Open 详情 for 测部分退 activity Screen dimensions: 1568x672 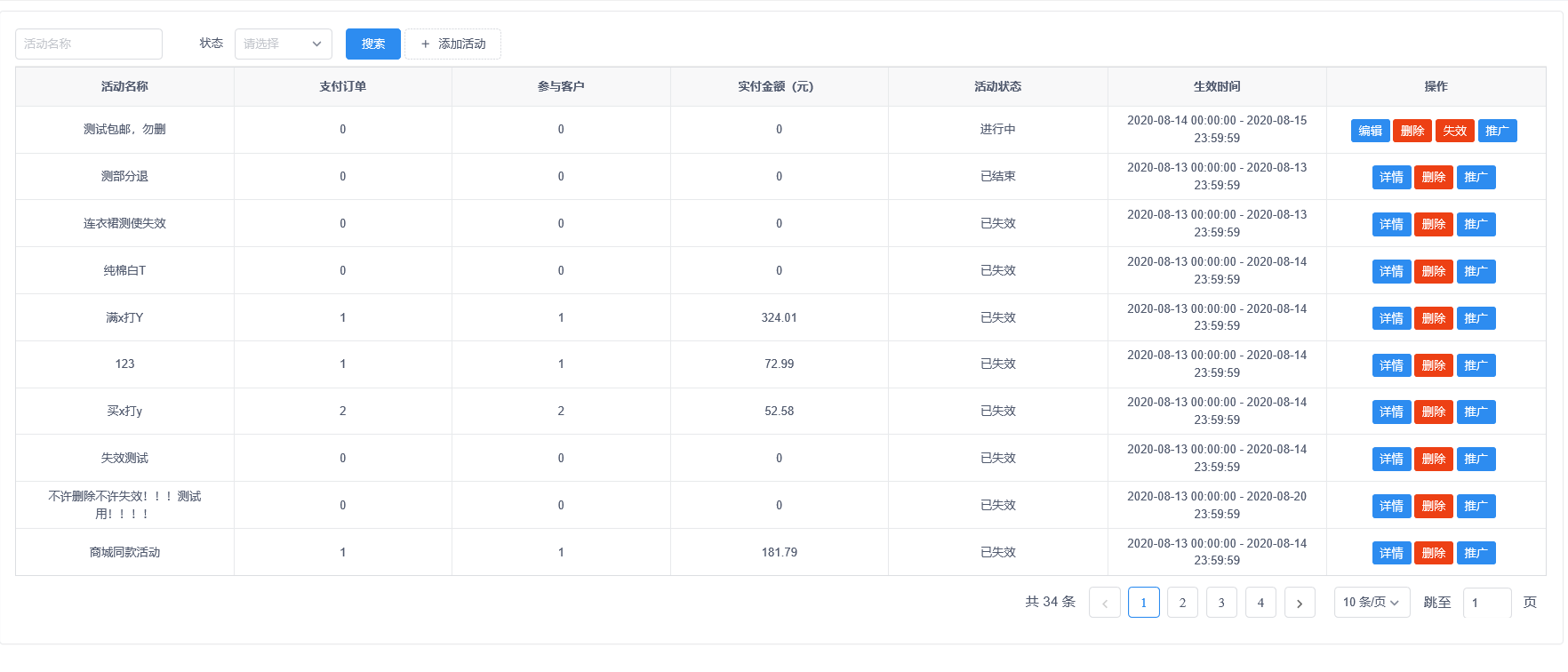click(1391, 178)
